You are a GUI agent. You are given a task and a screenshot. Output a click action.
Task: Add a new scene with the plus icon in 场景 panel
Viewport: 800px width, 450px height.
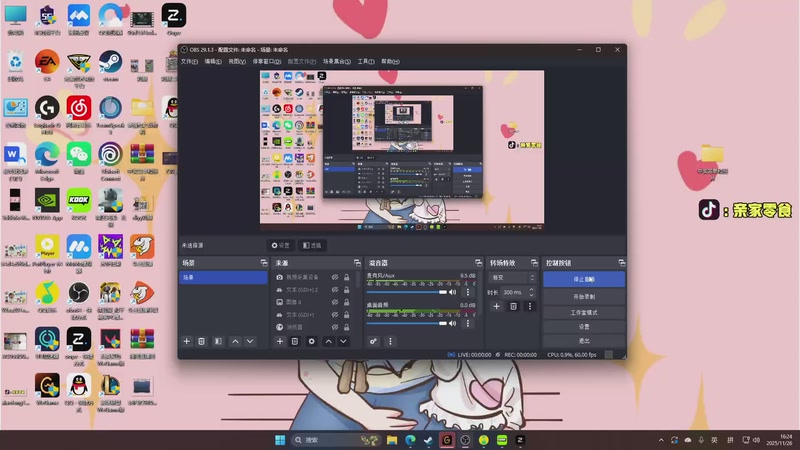pos(187,341)
